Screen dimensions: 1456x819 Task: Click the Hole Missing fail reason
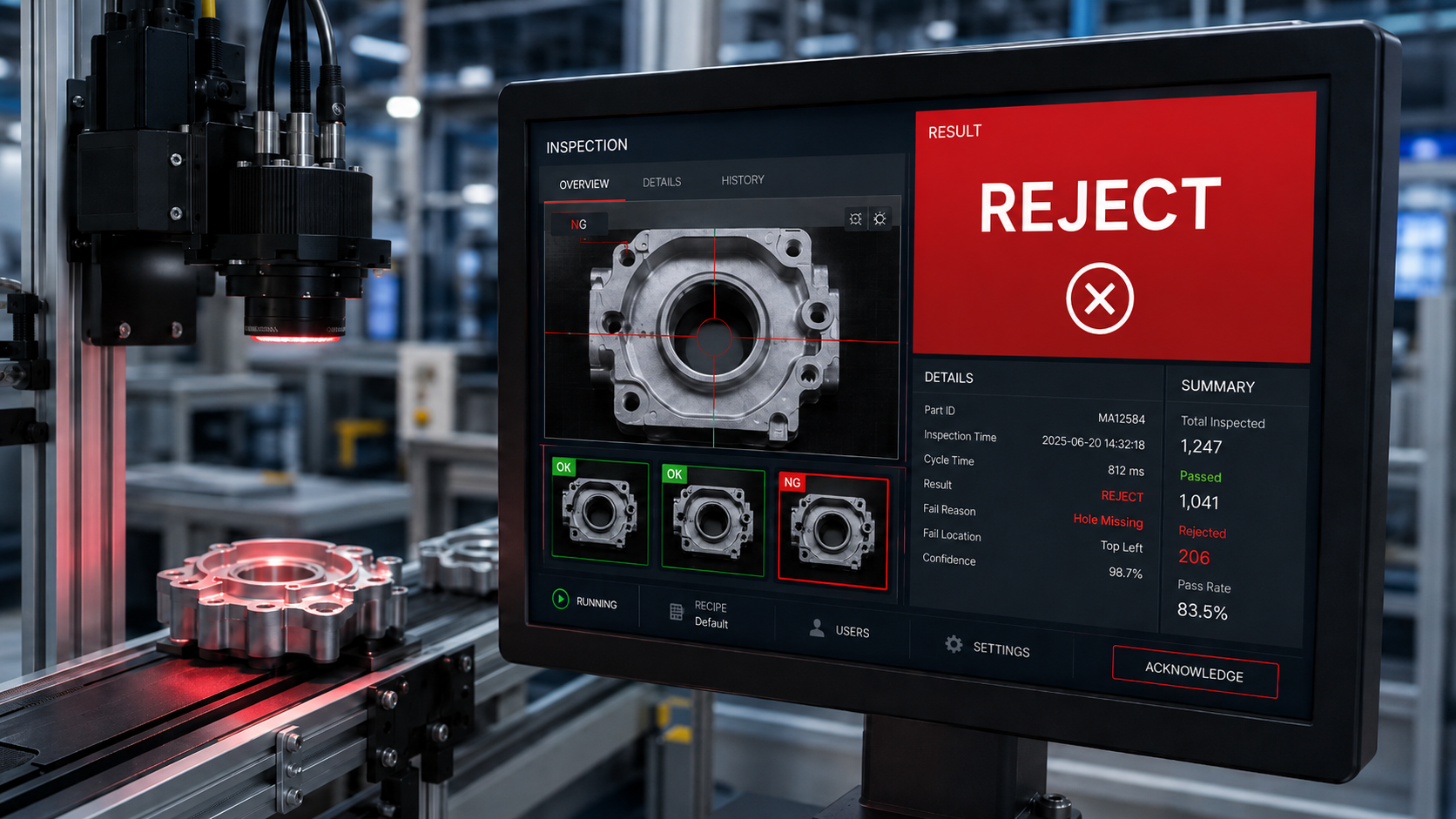tap(1108, 520)
